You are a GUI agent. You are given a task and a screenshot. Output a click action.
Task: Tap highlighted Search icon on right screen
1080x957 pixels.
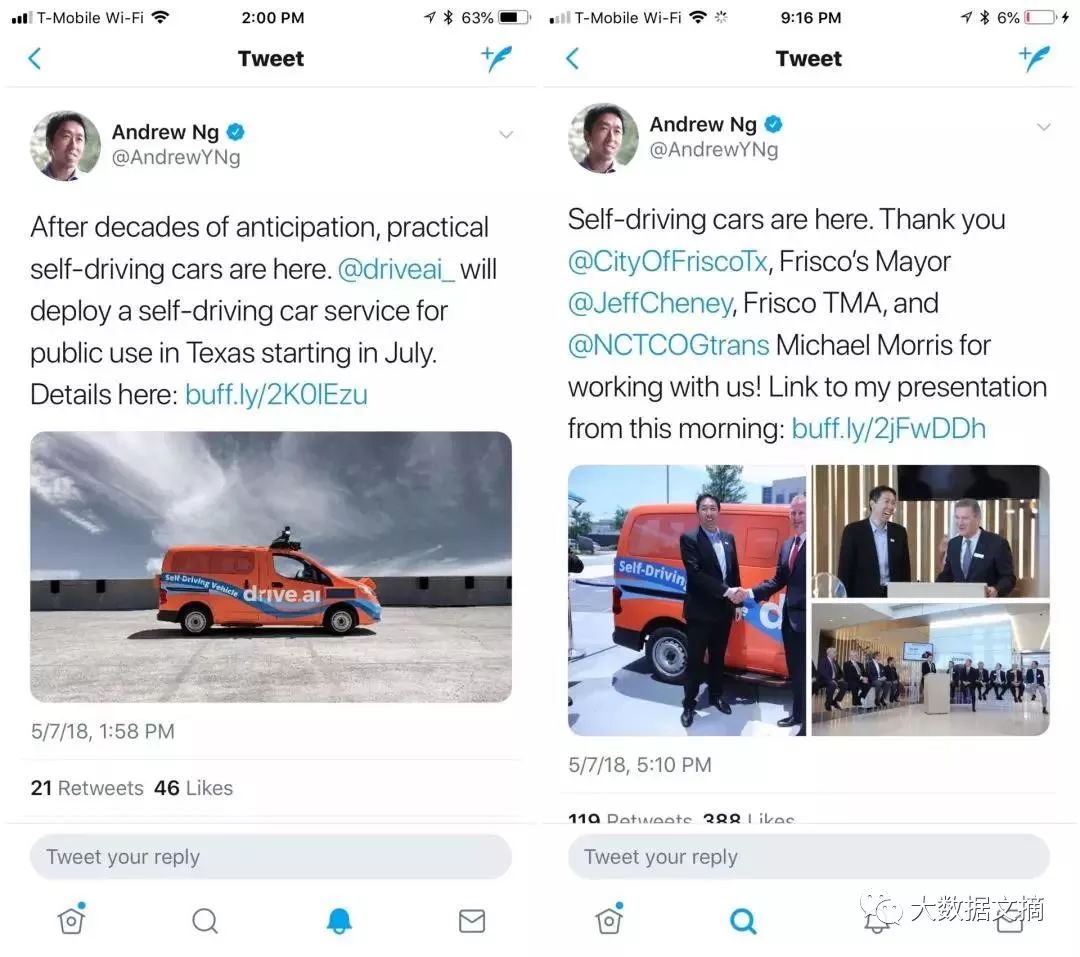pos(743,920)
